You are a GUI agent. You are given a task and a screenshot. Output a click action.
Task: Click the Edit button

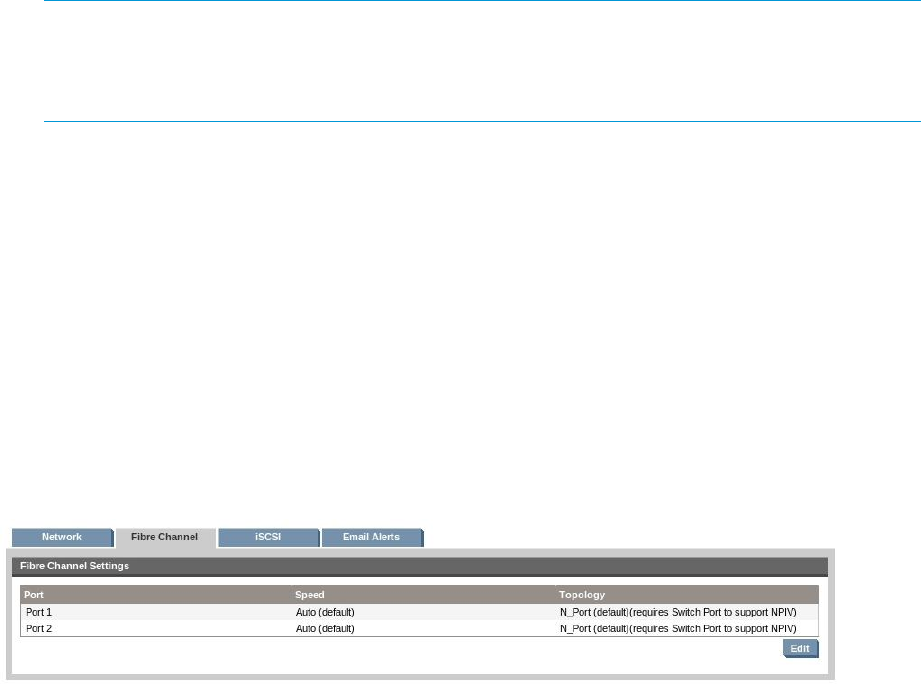coord(800,649)
